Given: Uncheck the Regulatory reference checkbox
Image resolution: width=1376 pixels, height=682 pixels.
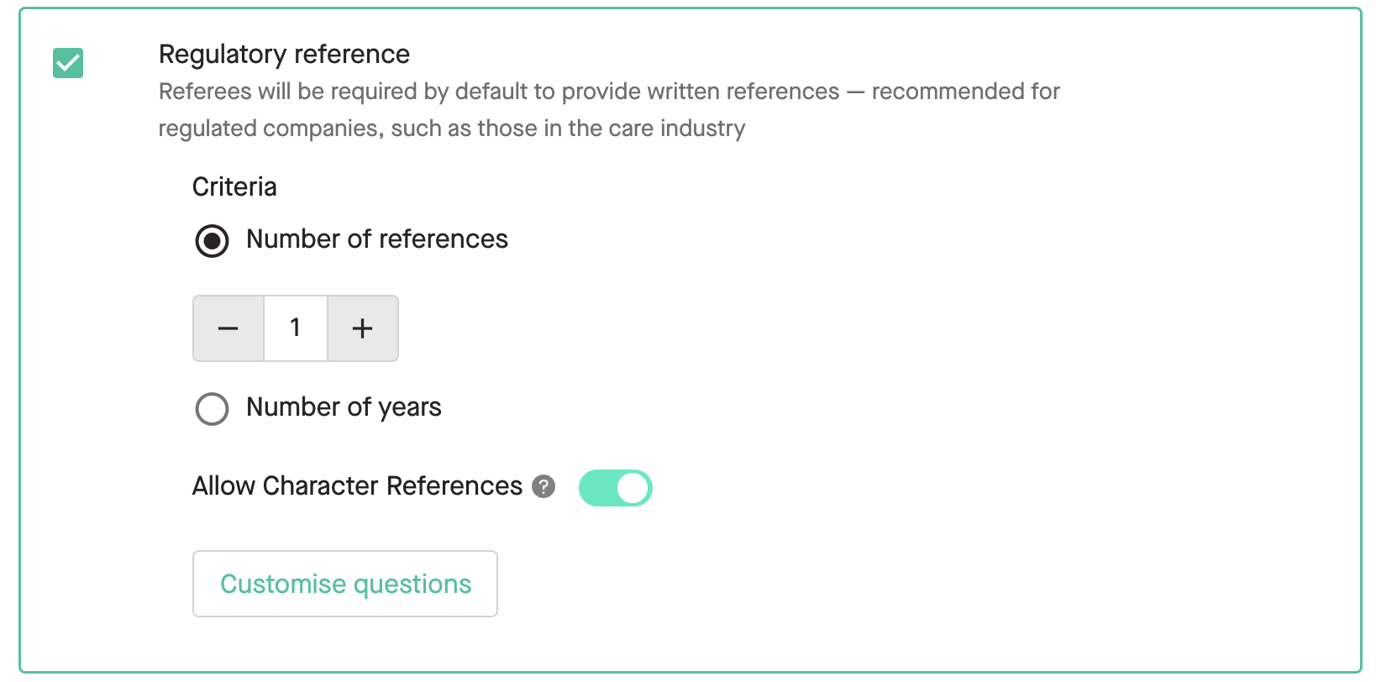Looking at the screenshot, I should click(67, 63).
